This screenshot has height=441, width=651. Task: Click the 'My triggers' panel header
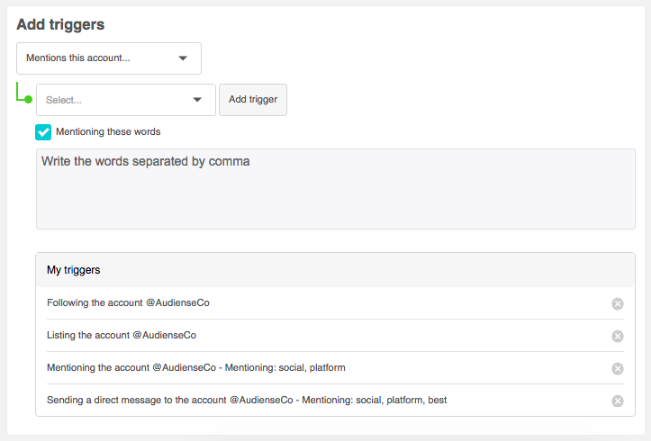coord(335,270)
